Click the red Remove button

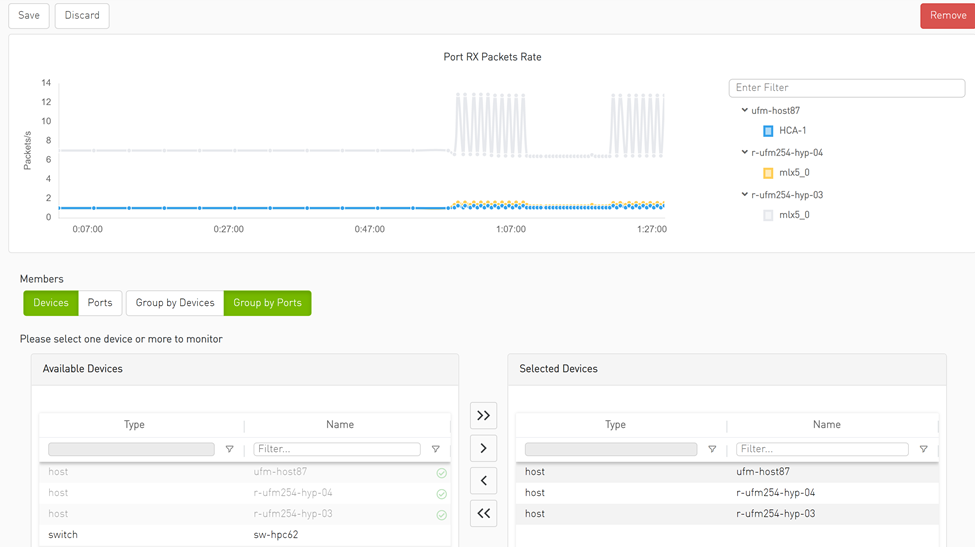(947, 16)
